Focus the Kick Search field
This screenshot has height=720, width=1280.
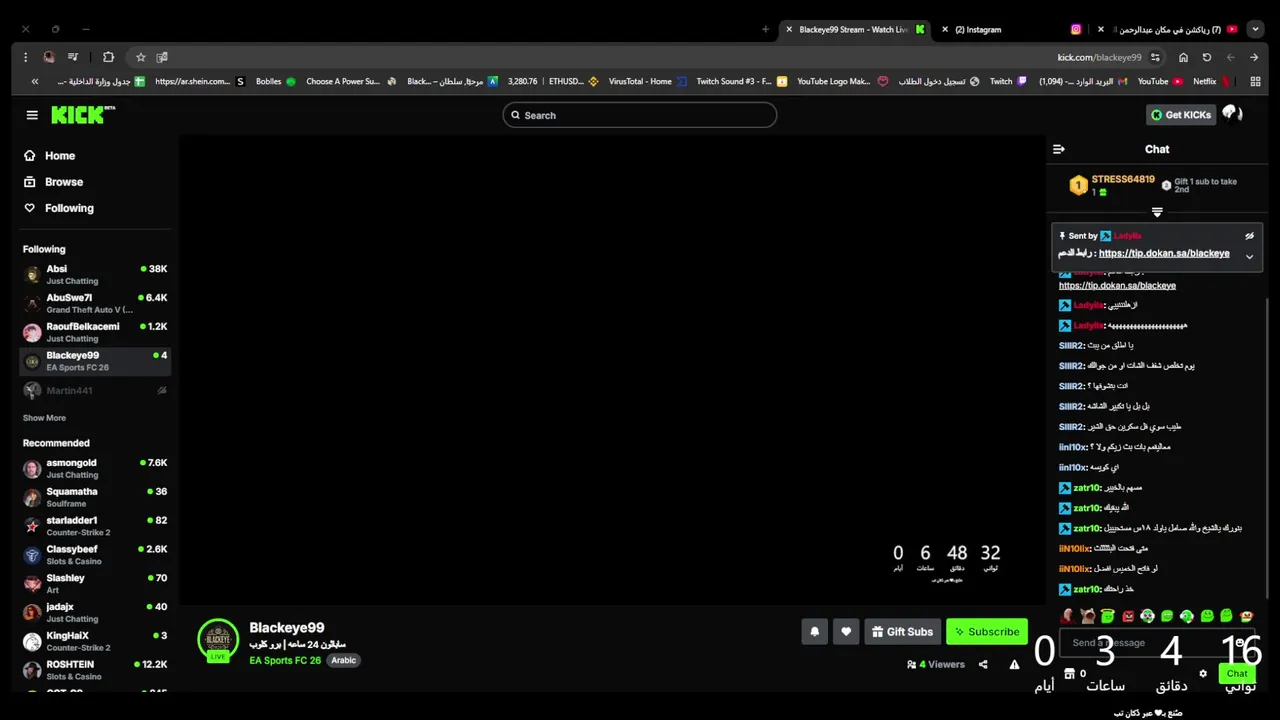(x=639, y=115)
